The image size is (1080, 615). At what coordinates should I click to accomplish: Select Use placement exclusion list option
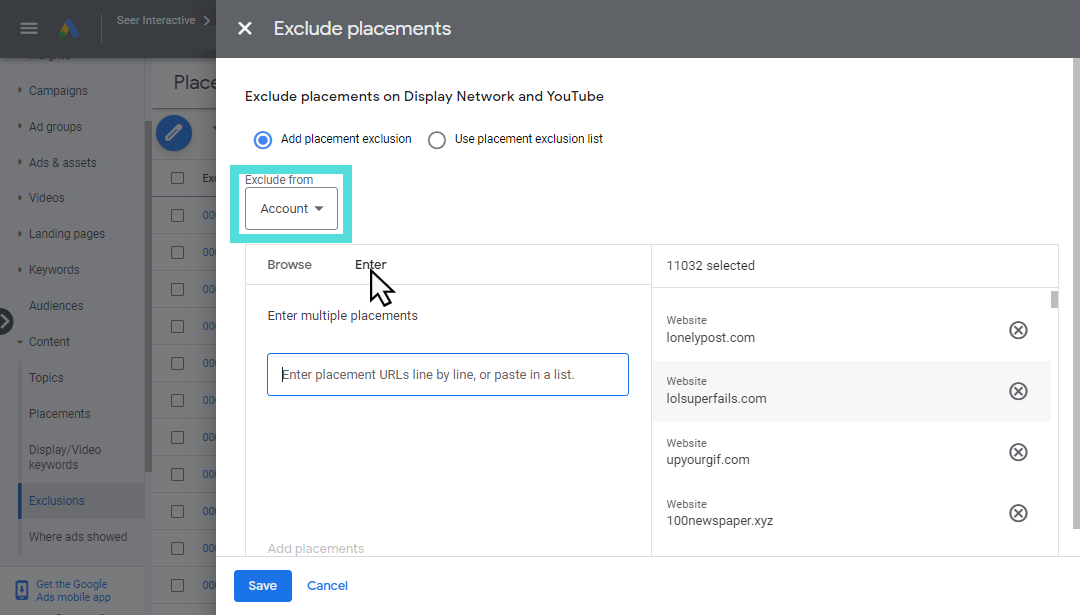point(437,140)
